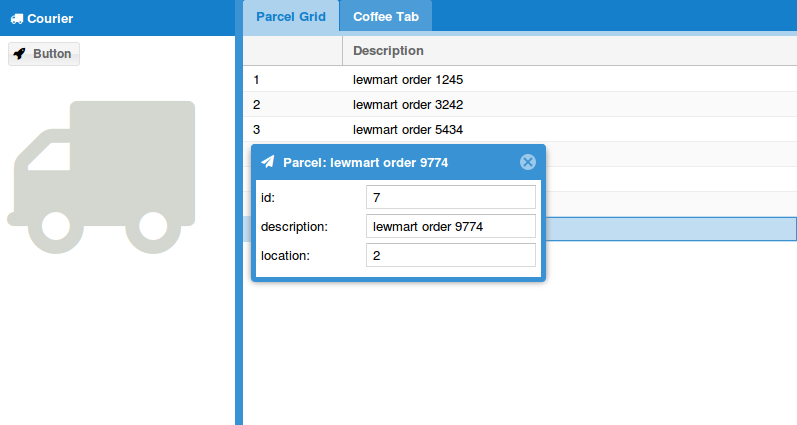Click the Parcel: lewmart order 9774 title
The width and height of the screenshot is (797, 425).
coord(365,163)
